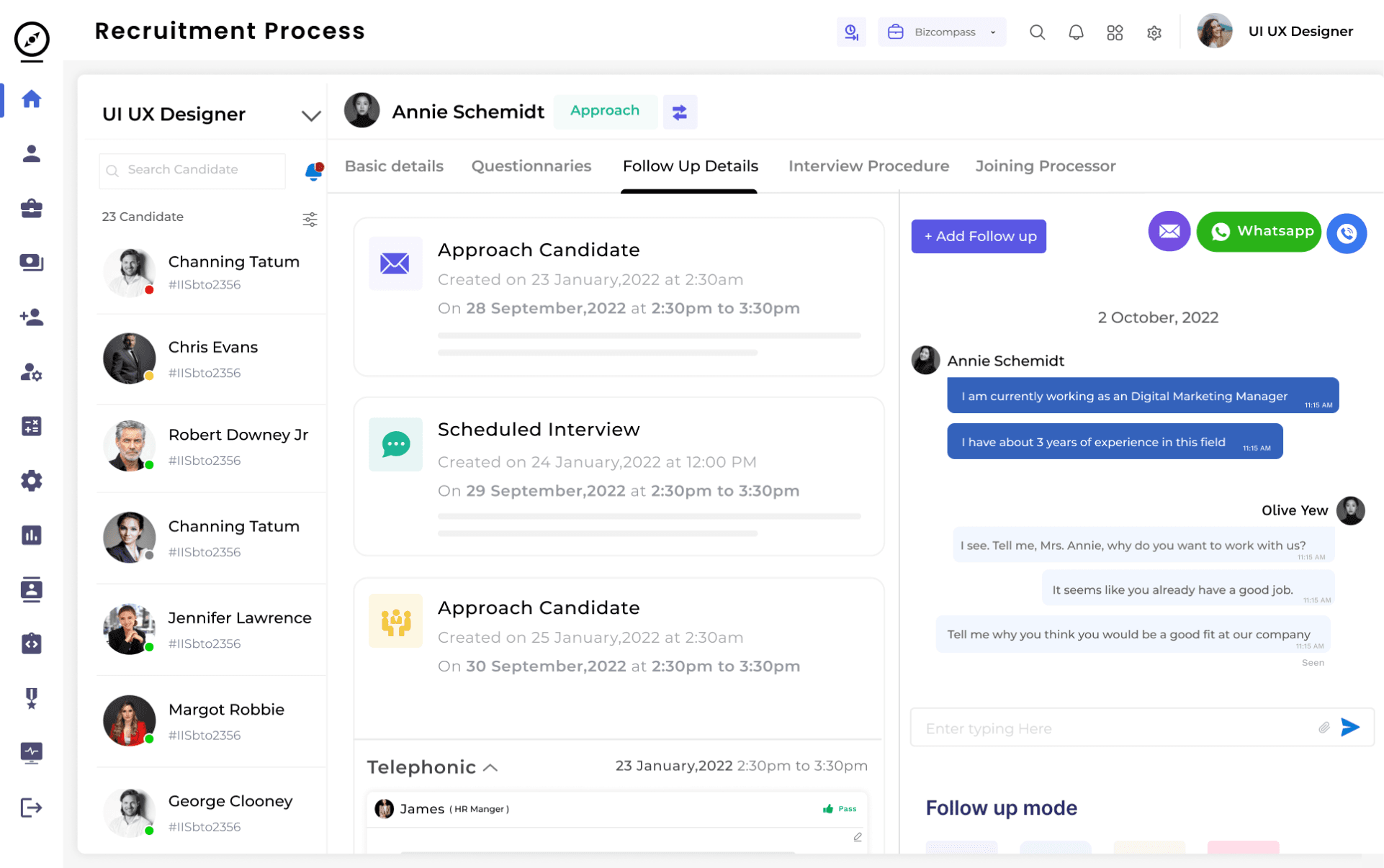Viewport: 1384px width, 868px height.
Task: Click the Add Follow up button
Action: pos(979,236)
